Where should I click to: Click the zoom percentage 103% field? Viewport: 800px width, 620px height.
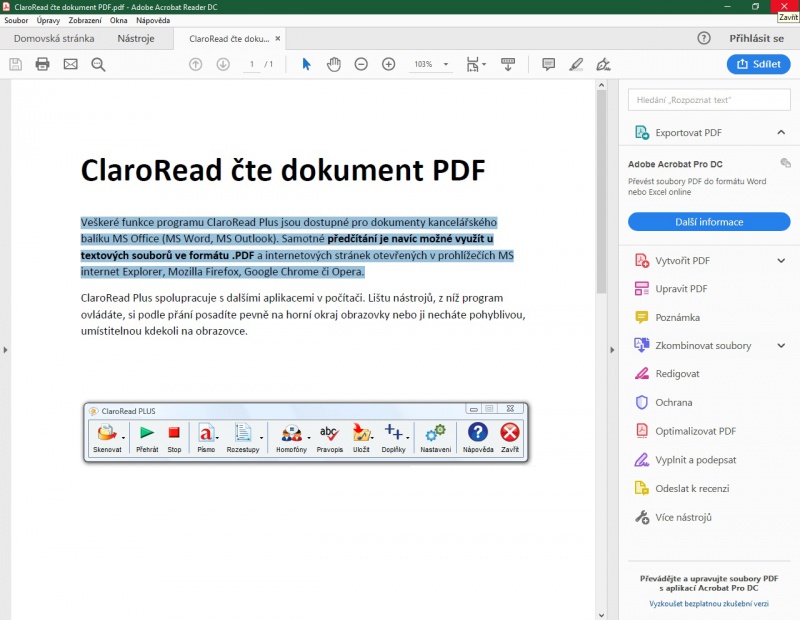(x=423, y=64)
